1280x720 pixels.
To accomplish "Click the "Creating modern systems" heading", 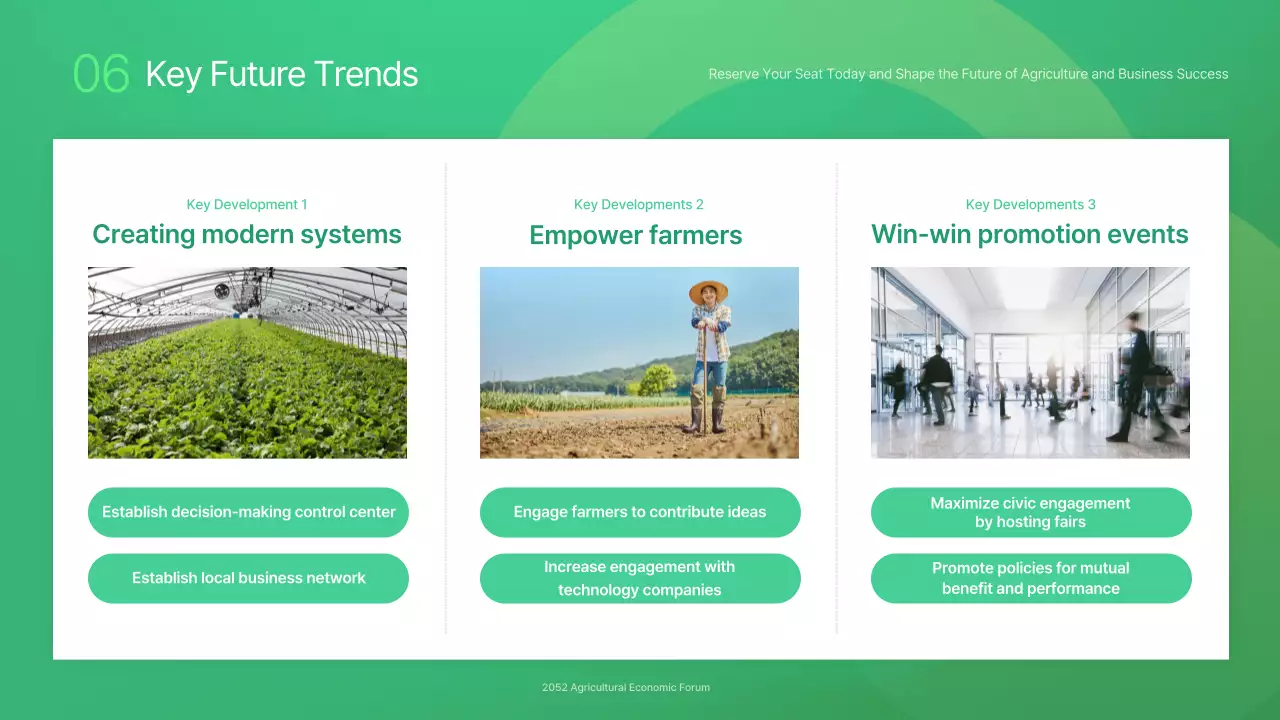I will click(247, 234).
